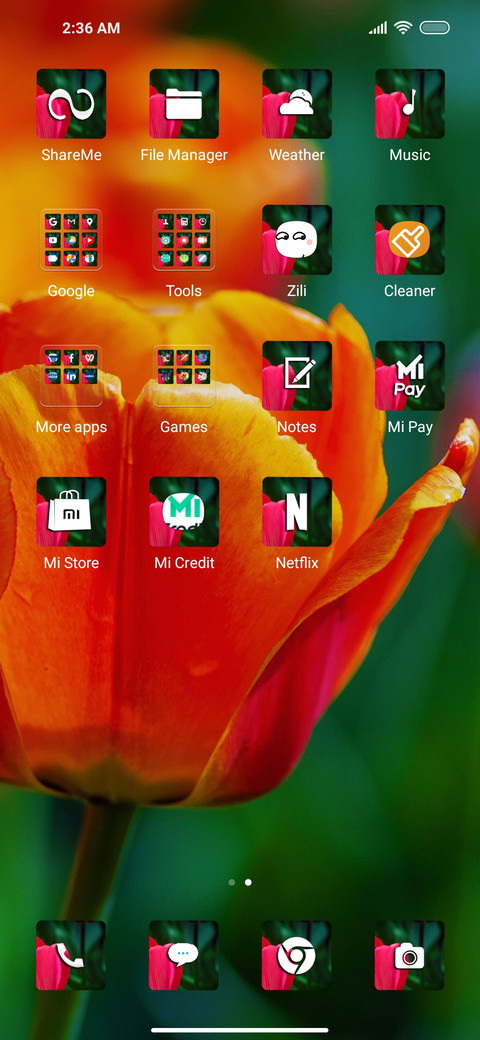Launch File Manager app

point(184,104)
